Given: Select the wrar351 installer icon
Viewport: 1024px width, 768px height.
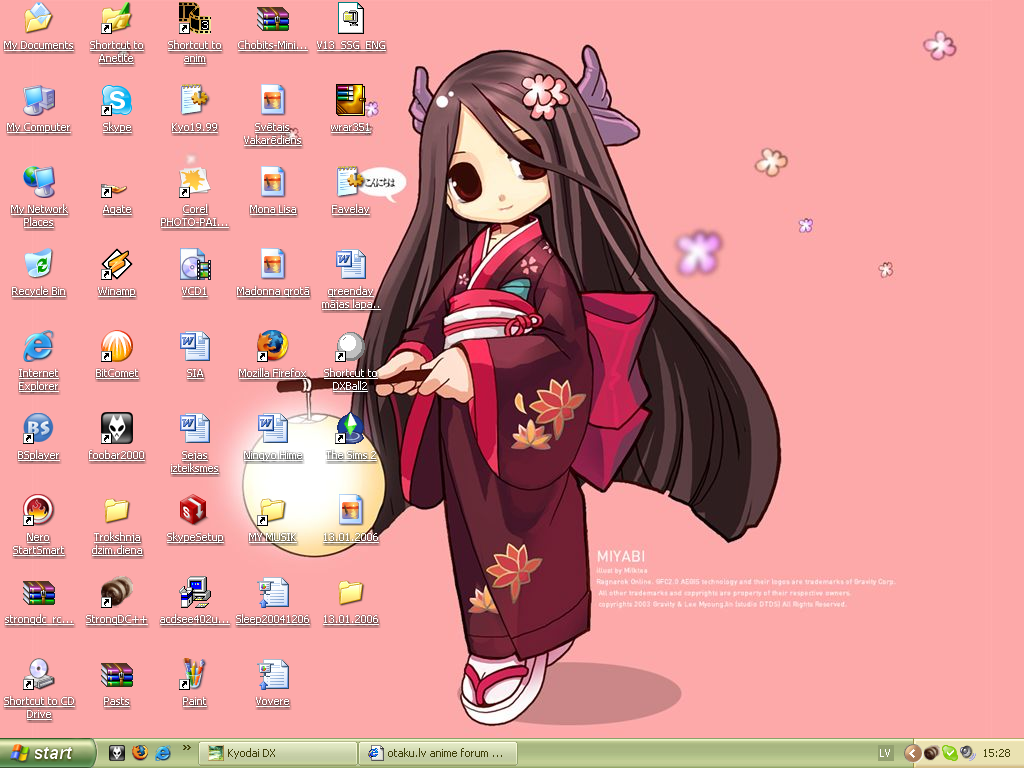Looking at the screenshot, I should 351,101.
